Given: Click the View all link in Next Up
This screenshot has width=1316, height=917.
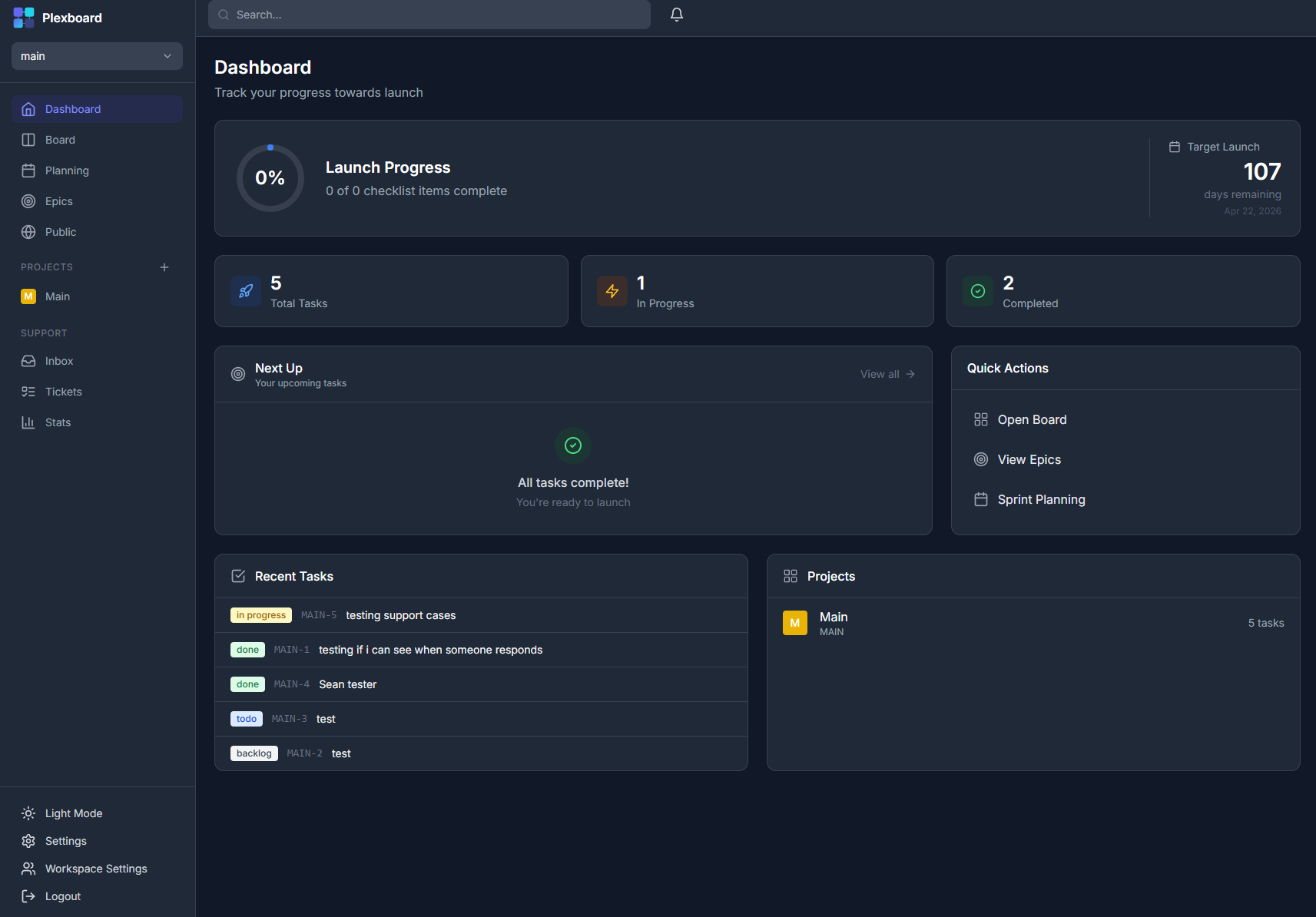Looking at the screenshot, I should pos(887,374).
